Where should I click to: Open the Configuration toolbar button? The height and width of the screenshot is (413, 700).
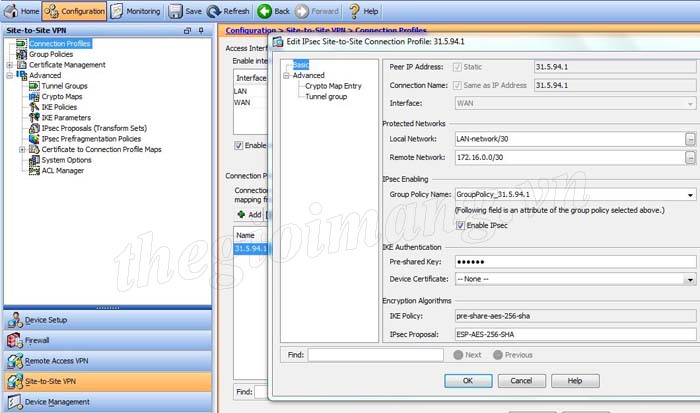74,11
